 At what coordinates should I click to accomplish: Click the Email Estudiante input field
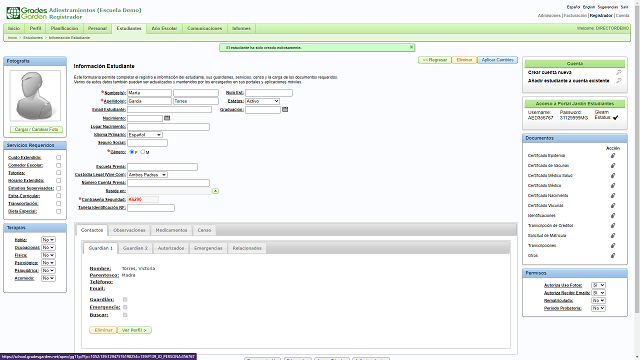[169, 109]
